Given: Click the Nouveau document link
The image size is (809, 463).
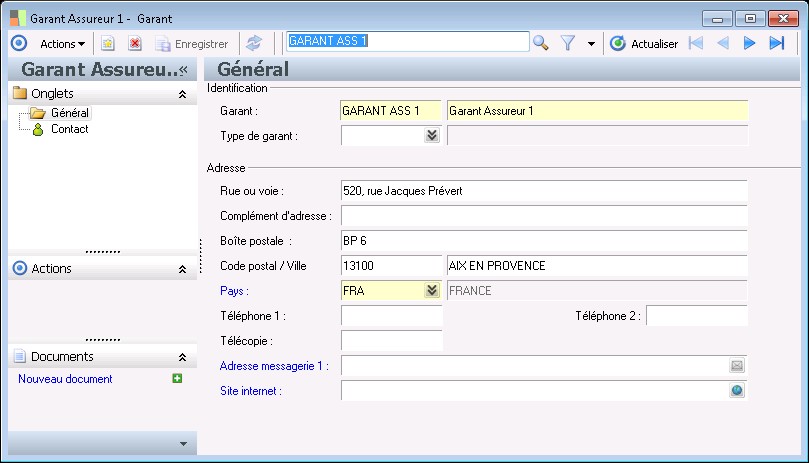Looking at the screenshot, I should tap(65, 379).
